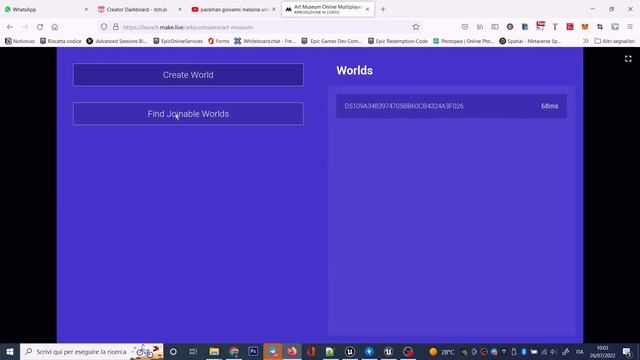
Task: Open the taskbar clock and date
Action: 602,351
